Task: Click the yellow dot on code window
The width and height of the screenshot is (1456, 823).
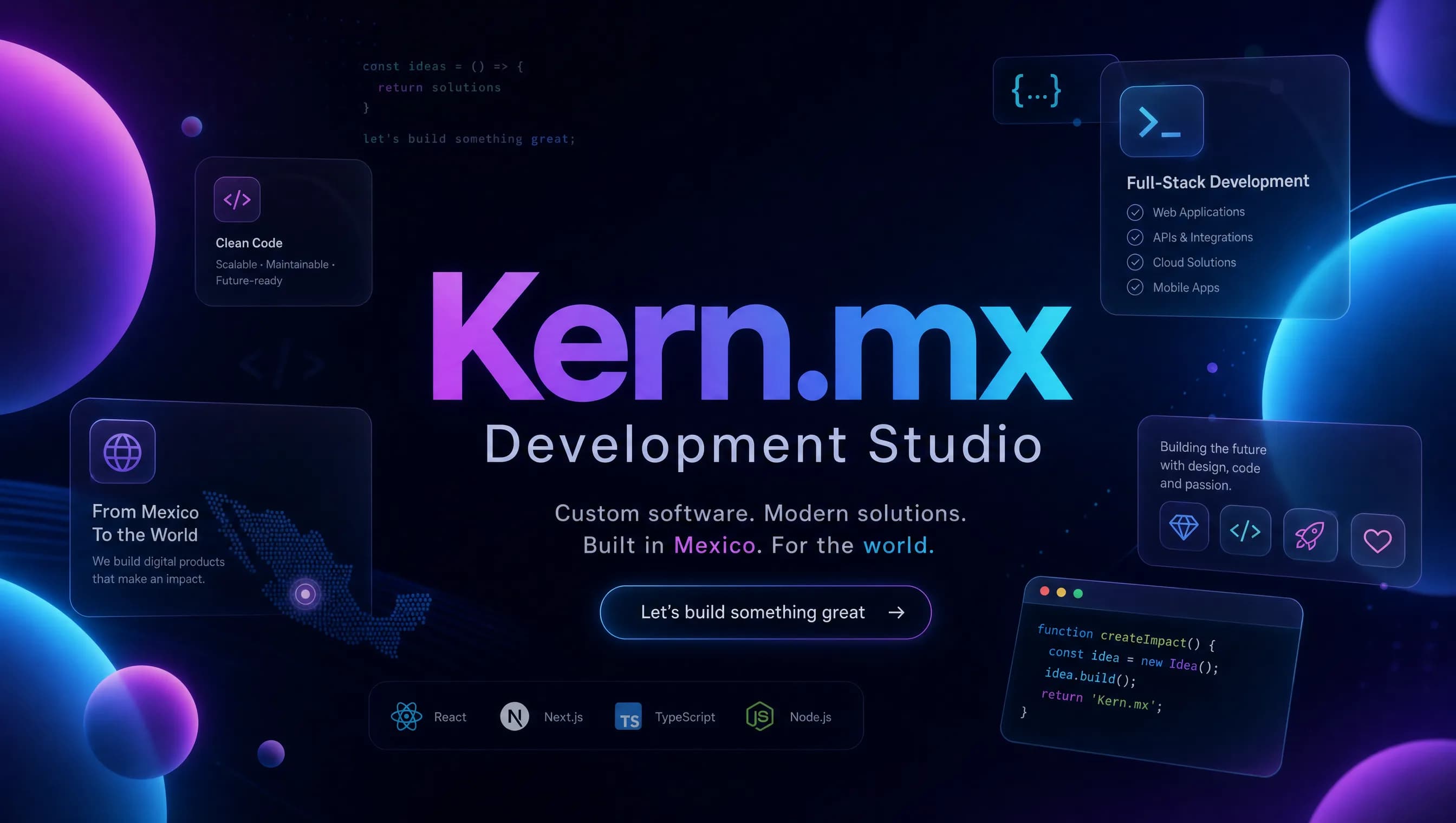Action: (x=1061, y=592)
